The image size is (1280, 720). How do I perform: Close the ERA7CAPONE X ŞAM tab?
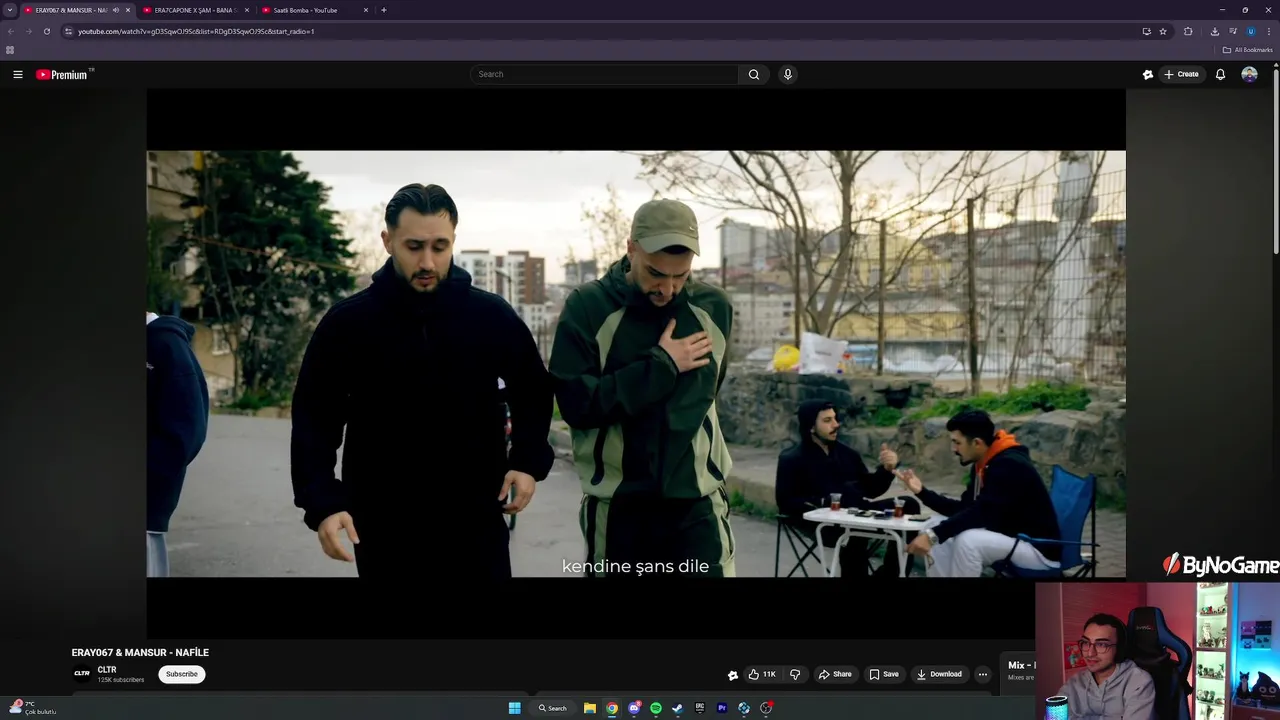pos(247,10)
